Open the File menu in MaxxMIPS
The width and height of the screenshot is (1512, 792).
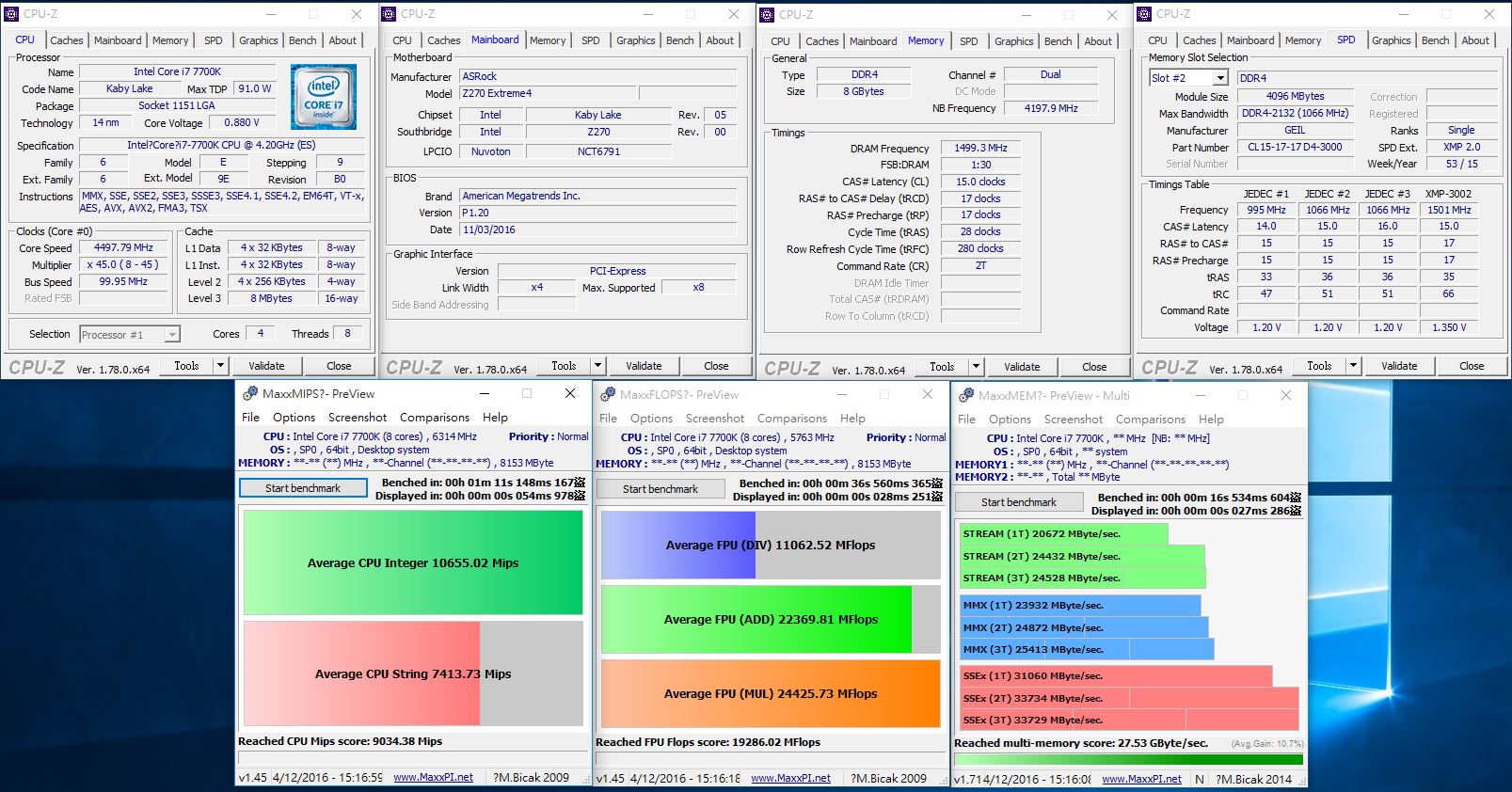pos(250,418)
